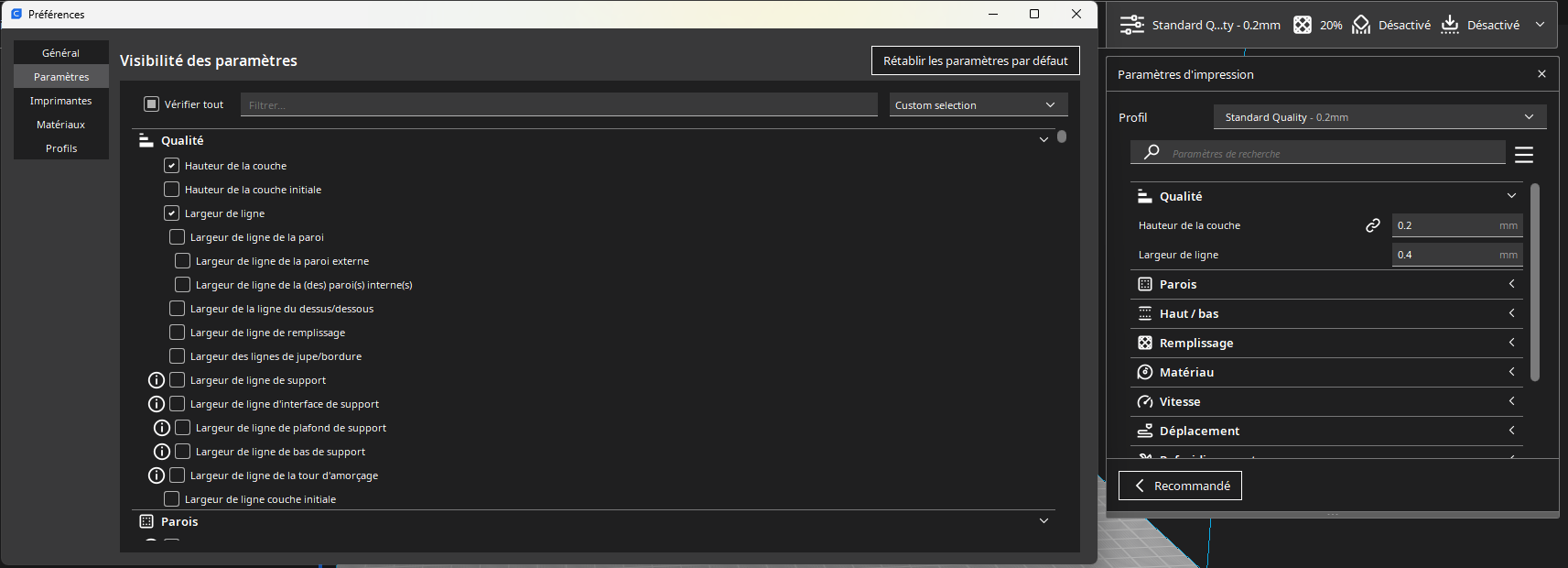Viewport: 1568px width, 568px height.
Task: Open the Profils preferences page
Action: [x=61, y=147]
